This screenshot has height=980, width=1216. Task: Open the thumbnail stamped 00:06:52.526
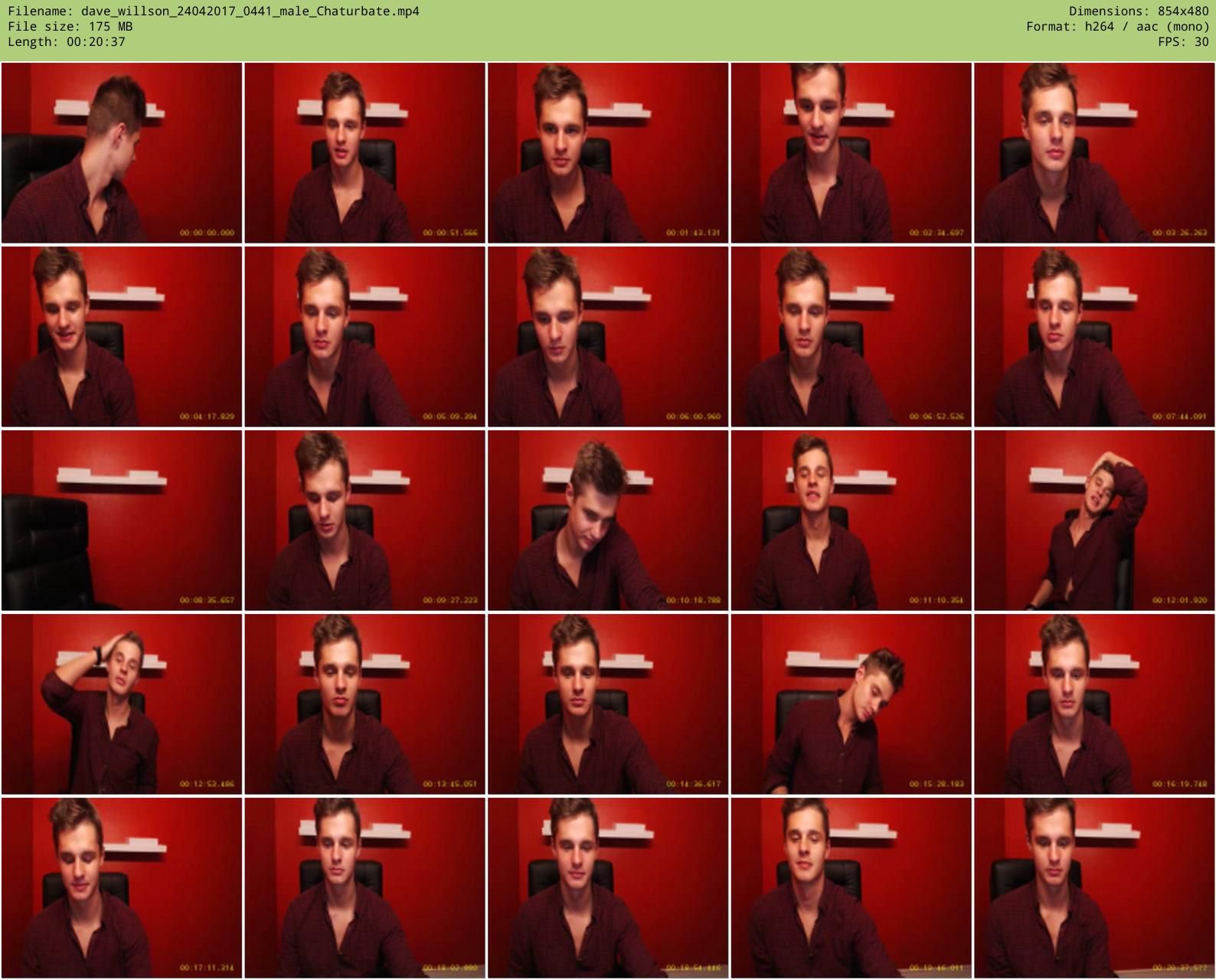click(x=851, y=336)
